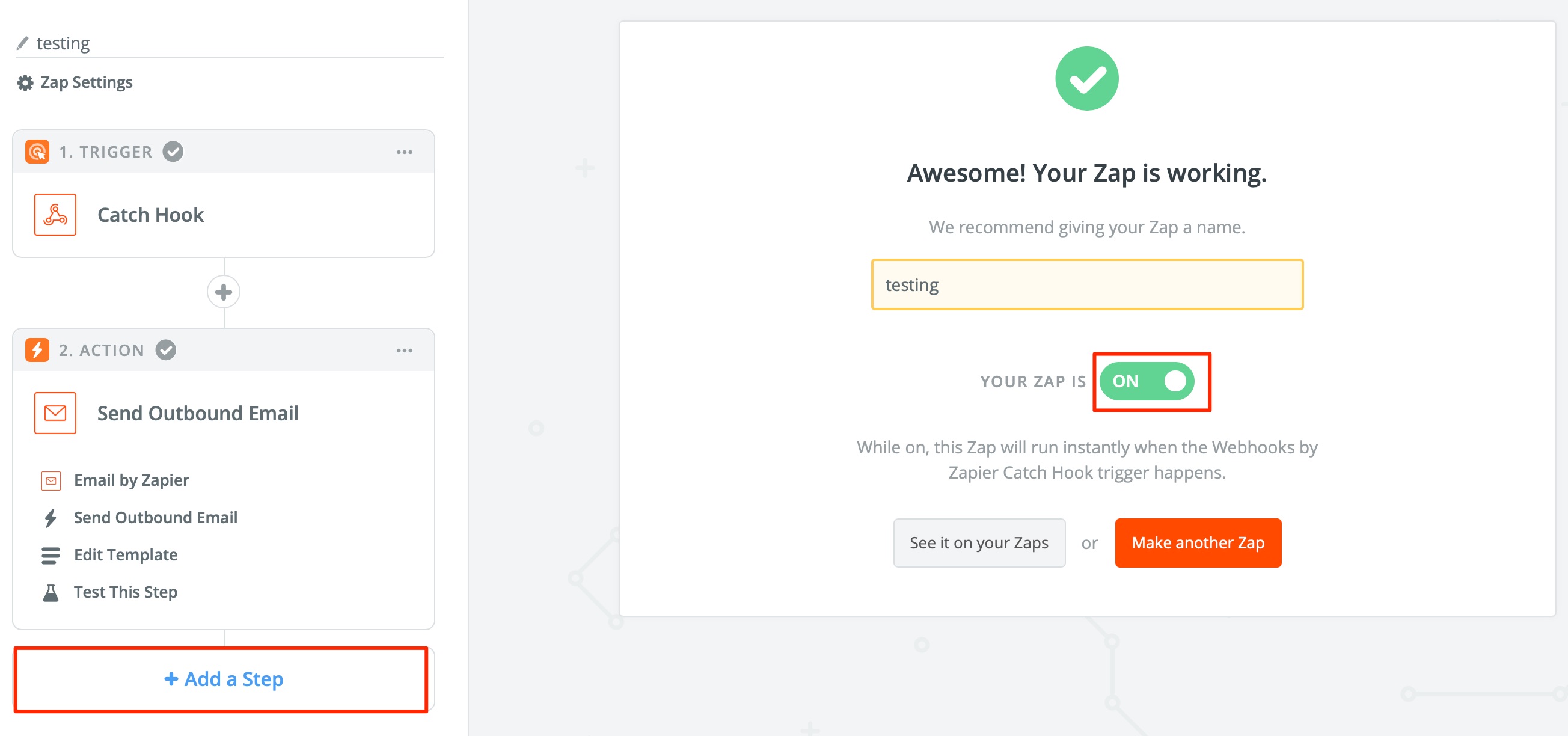Click See it on your Zaps button
This screenshot has width=1568, height=736.
point(979,543)
